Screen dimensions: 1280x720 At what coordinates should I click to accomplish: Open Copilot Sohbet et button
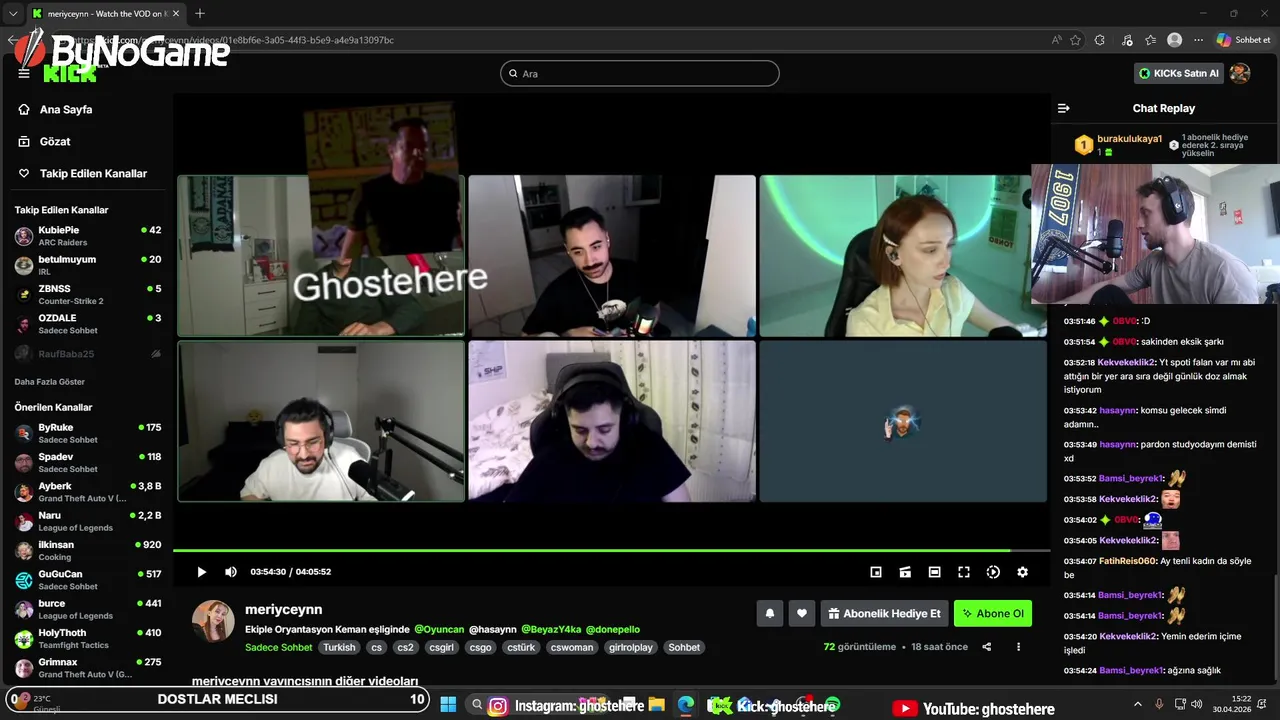pos(1244,40)
